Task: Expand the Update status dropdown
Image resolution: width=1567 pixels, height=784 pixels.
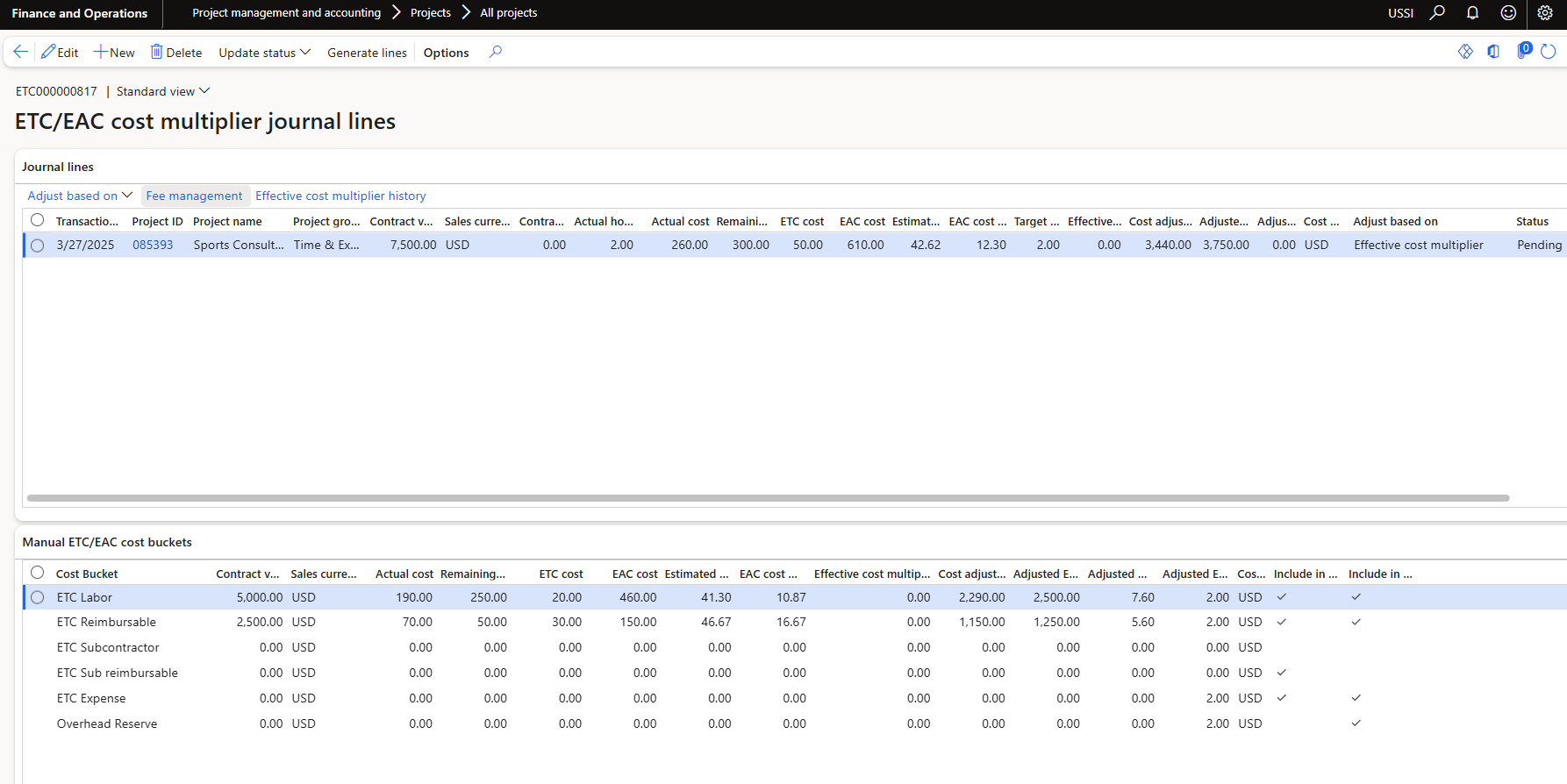Action: (264, 53)
